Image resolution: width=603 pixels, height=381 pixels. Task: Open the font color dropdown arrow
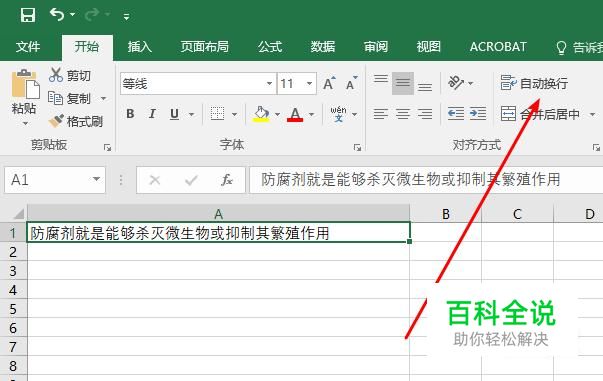point(311,114)
